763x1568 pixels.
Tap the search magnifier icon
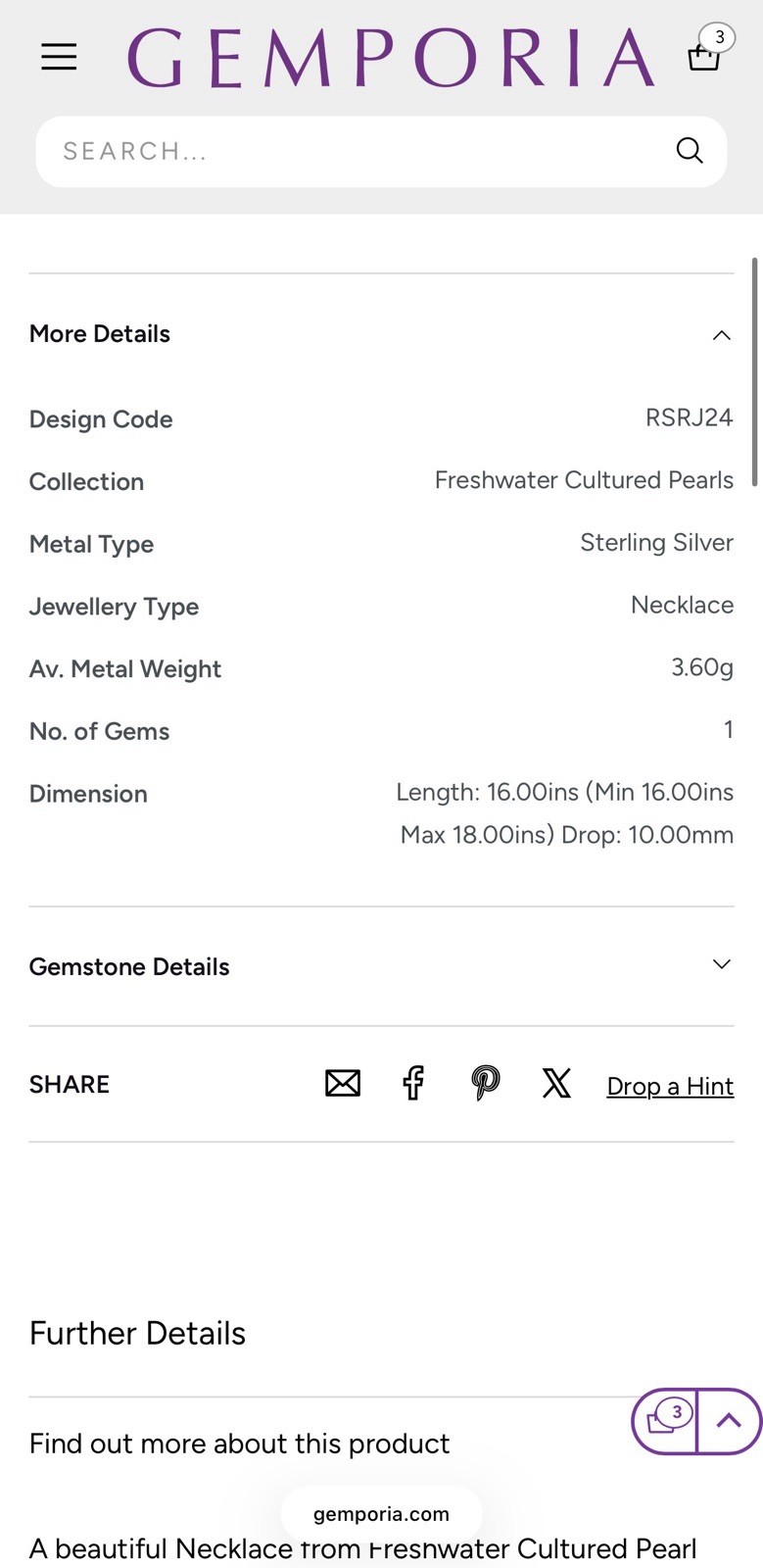pos(690,151)
